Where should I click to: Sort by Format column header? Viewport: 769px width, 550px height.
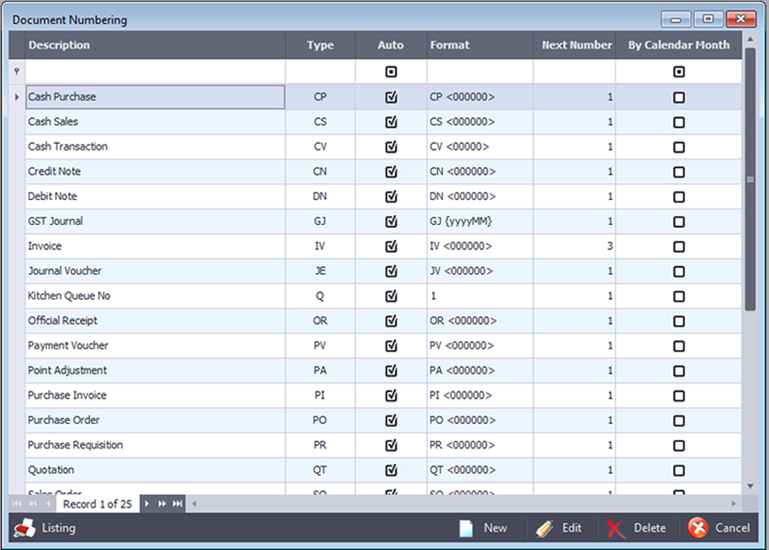[x=480, y=45]
